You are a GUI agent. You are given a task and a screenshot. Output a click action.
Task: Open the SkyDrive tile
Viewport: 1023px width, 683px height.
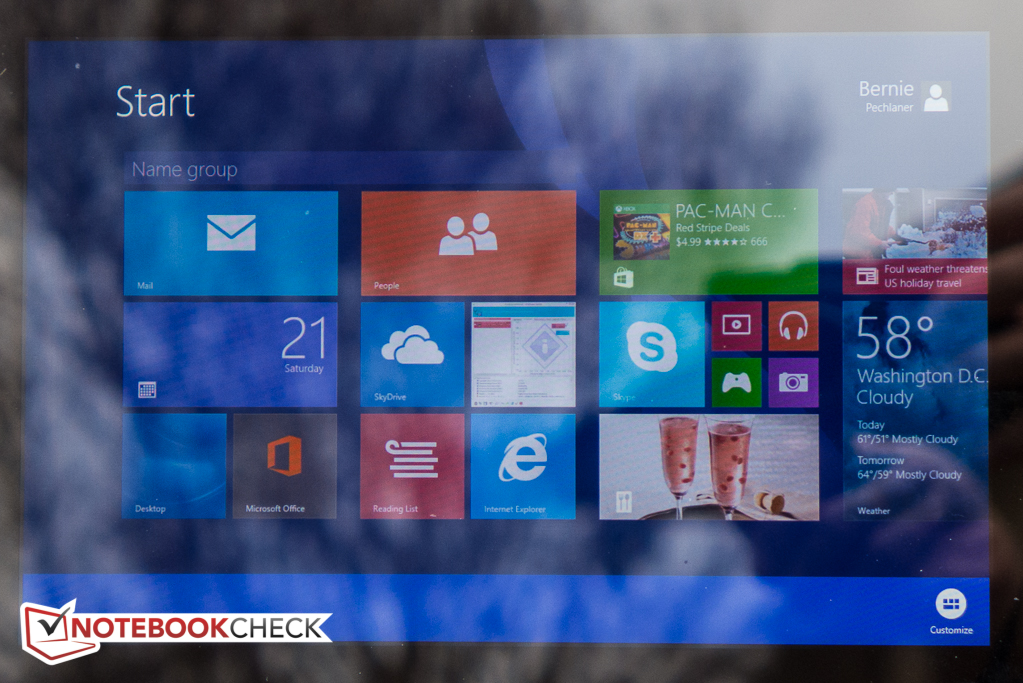pos(412,354)
